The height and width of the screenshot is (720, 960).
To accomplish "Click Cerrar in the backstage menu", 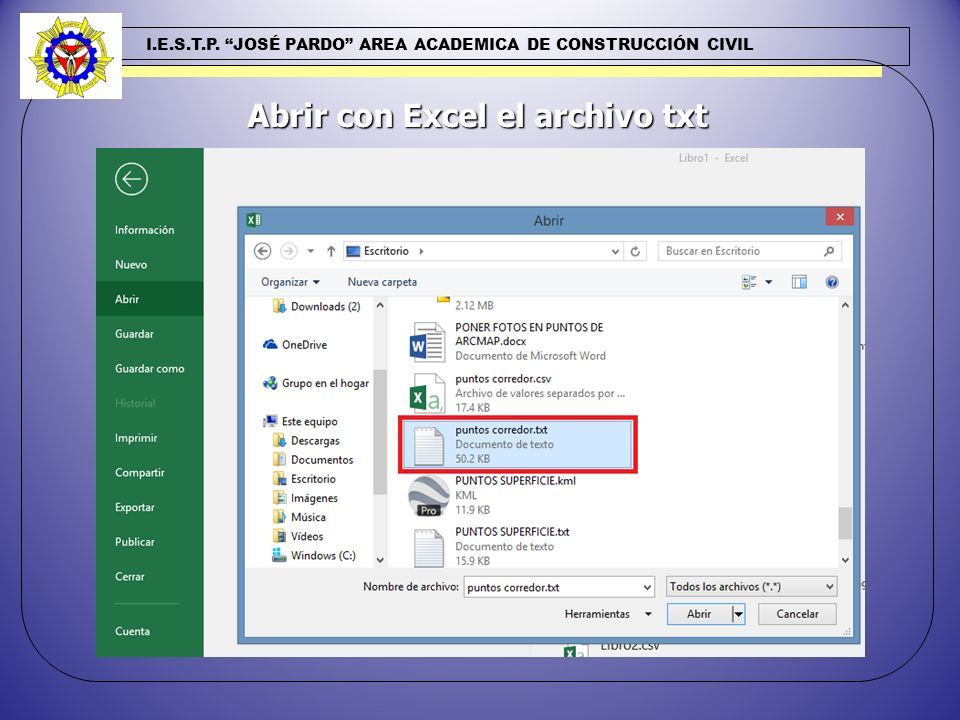I will pos(130,576).
